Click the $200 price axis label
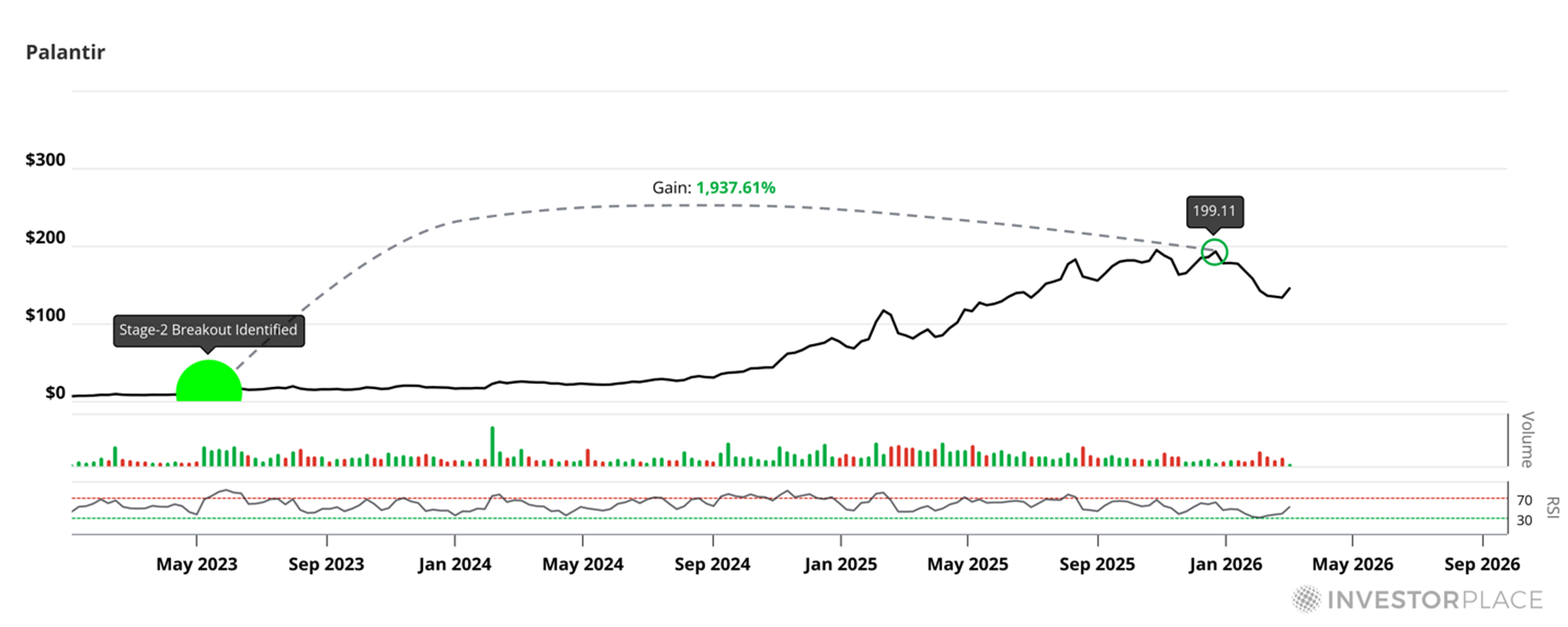The width and height of the screenshot is (1568, 627). (x=45, y=238)
